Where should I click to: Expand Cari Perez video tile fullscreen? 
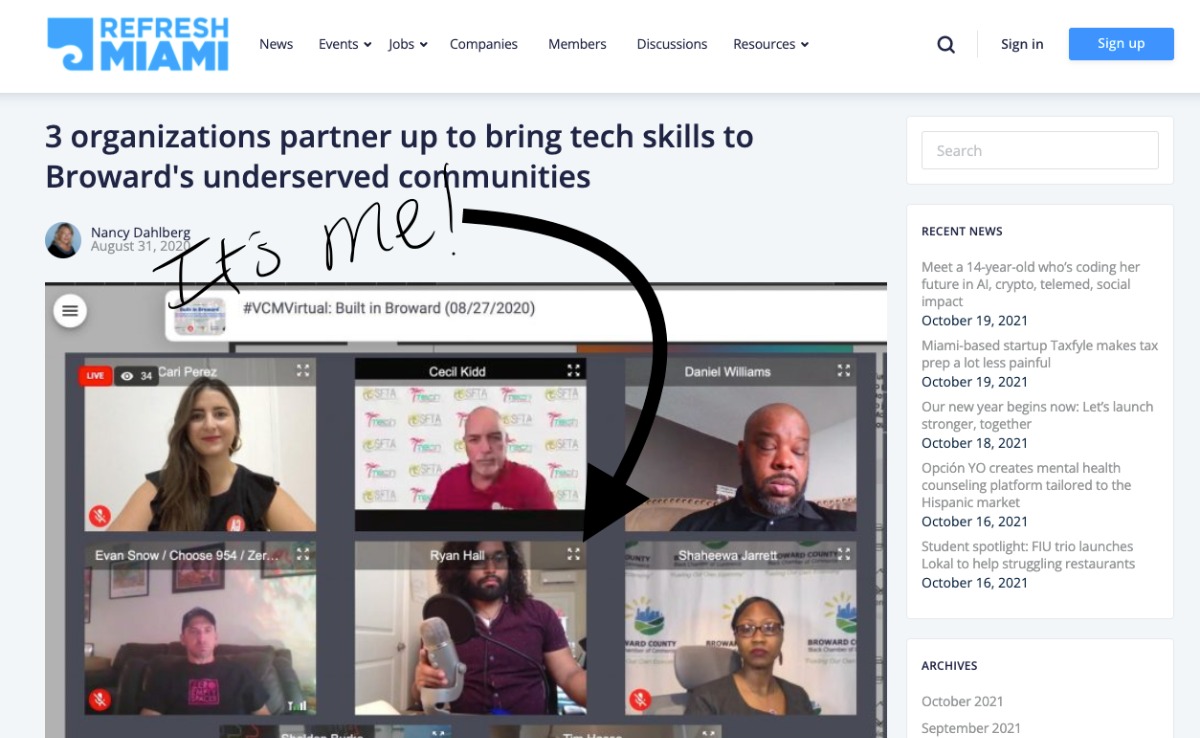303,371
